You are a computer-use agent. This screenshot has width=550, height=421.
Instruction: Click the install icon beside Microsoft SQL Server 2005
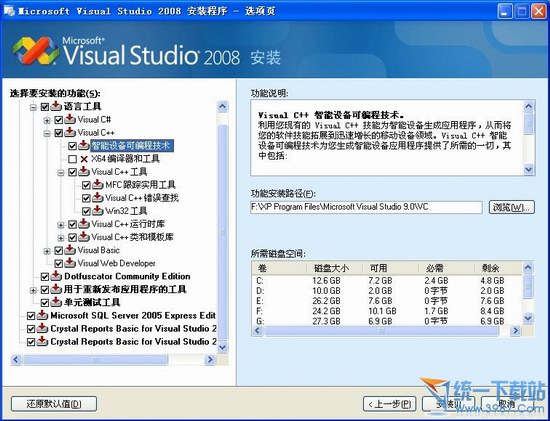click(42, 315)
